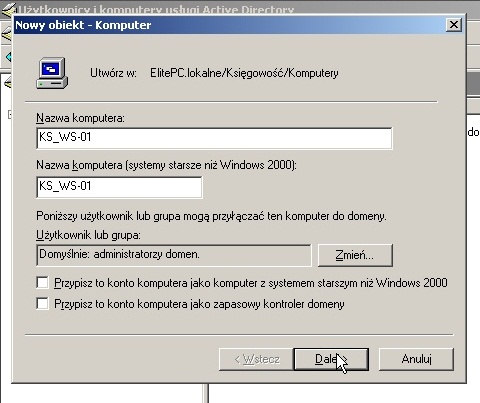
Task: Click the pre-Windows 2000 computer name field
Action: click(x=119, y=187)
